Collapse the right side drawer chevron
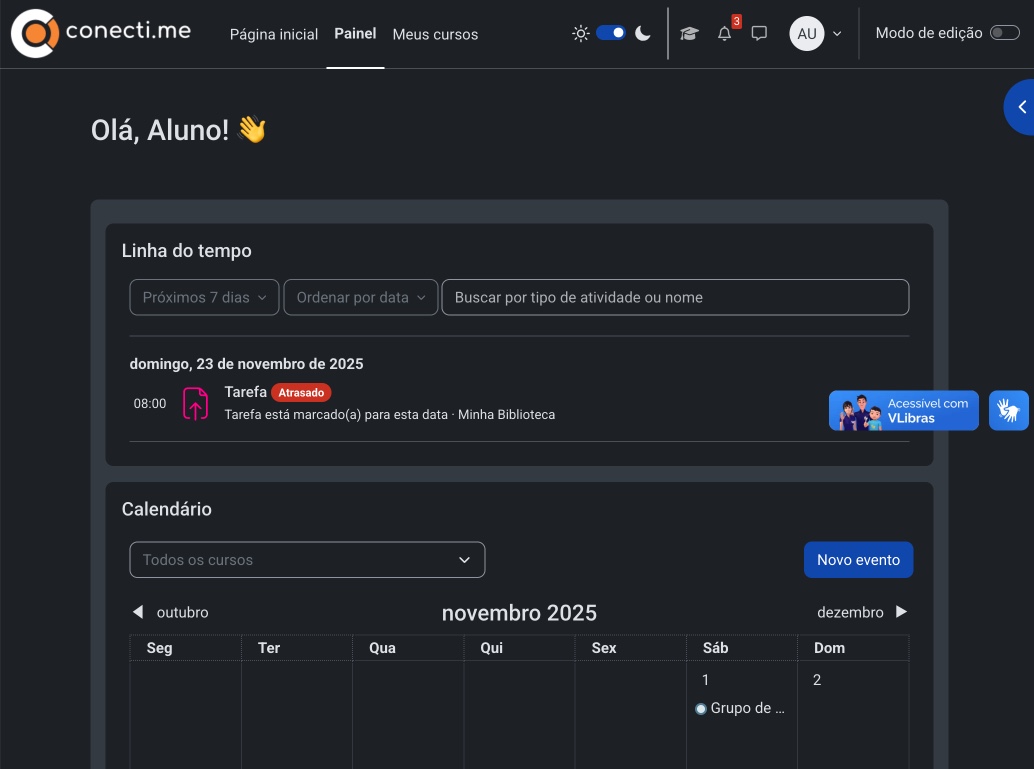This screenshot has height=769, width=1034. pyautogui.click(x=1021, y=106)
